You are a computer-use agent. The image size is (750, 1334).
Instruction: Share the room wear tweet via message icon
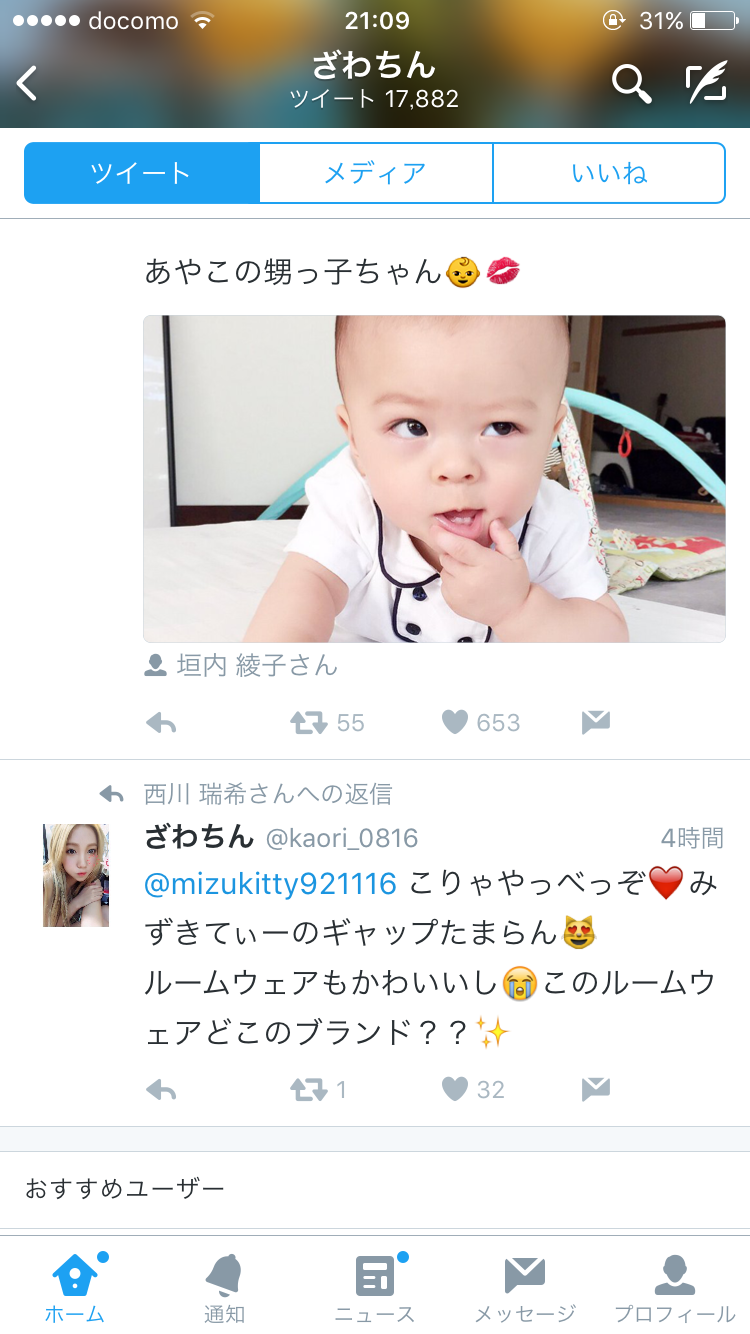pyautogui.click(x=596, y=1088)
